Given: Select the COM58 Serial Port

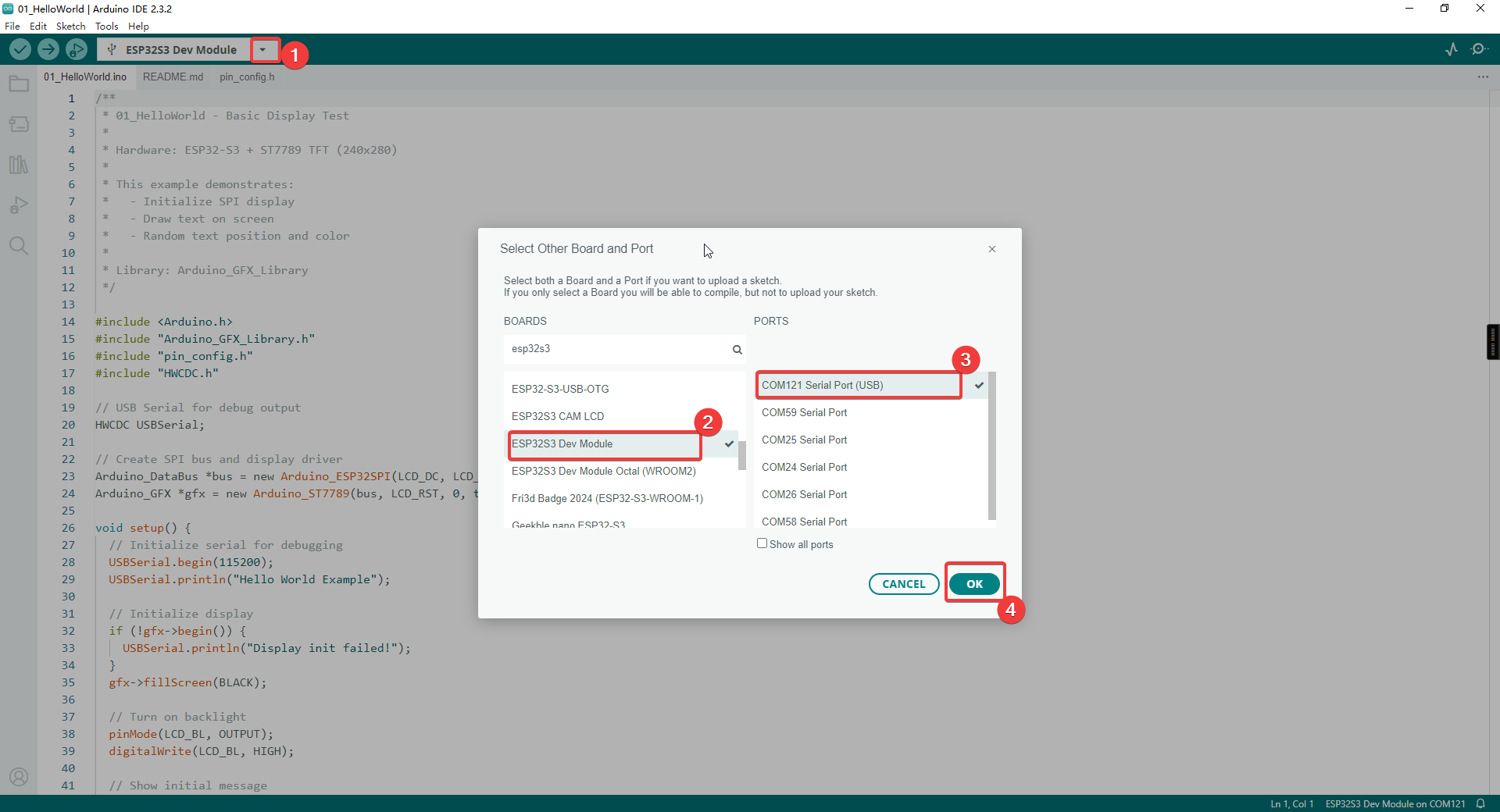Looking at the screenshot, I should point(871,520).
